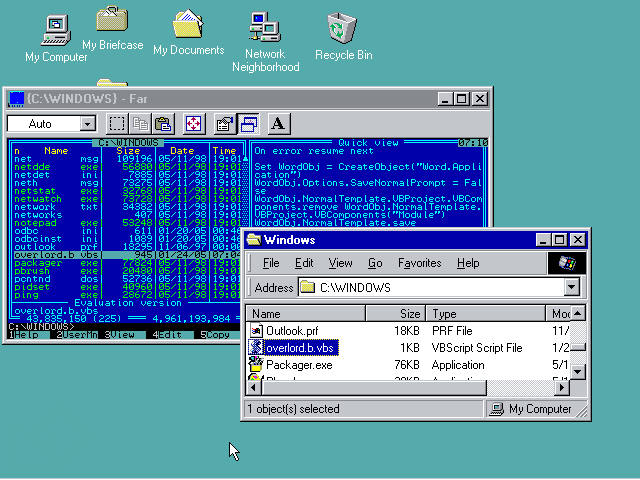Open My Computer desktop icon
Image resolution: width=640 pixels, height=480 pixels.
pos(56,31)
